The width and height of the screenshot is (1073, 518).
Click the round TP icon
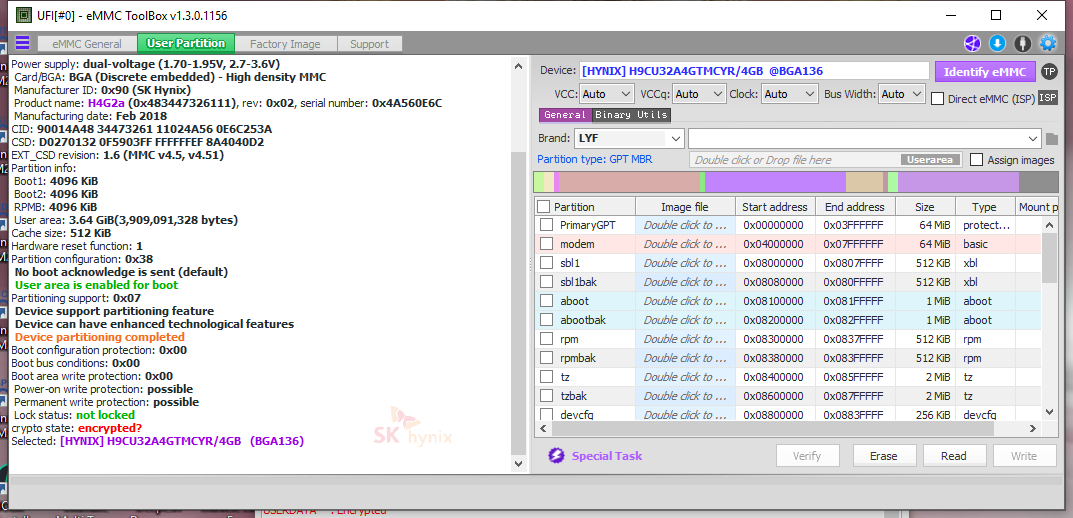tap(1048, 71)
